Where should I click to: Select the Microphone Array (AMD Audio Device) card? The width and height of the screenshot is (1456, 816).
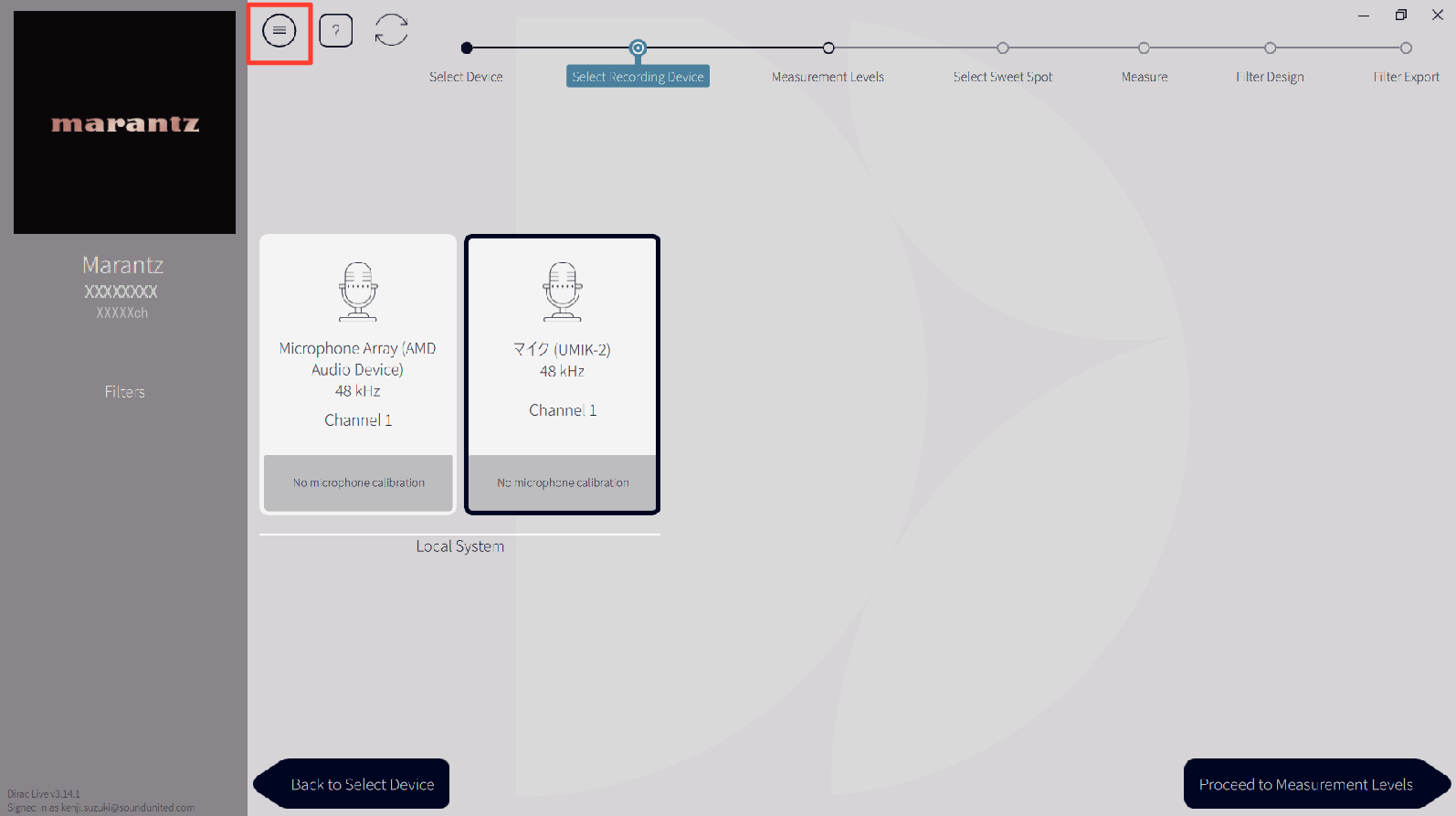click(358, 375)
